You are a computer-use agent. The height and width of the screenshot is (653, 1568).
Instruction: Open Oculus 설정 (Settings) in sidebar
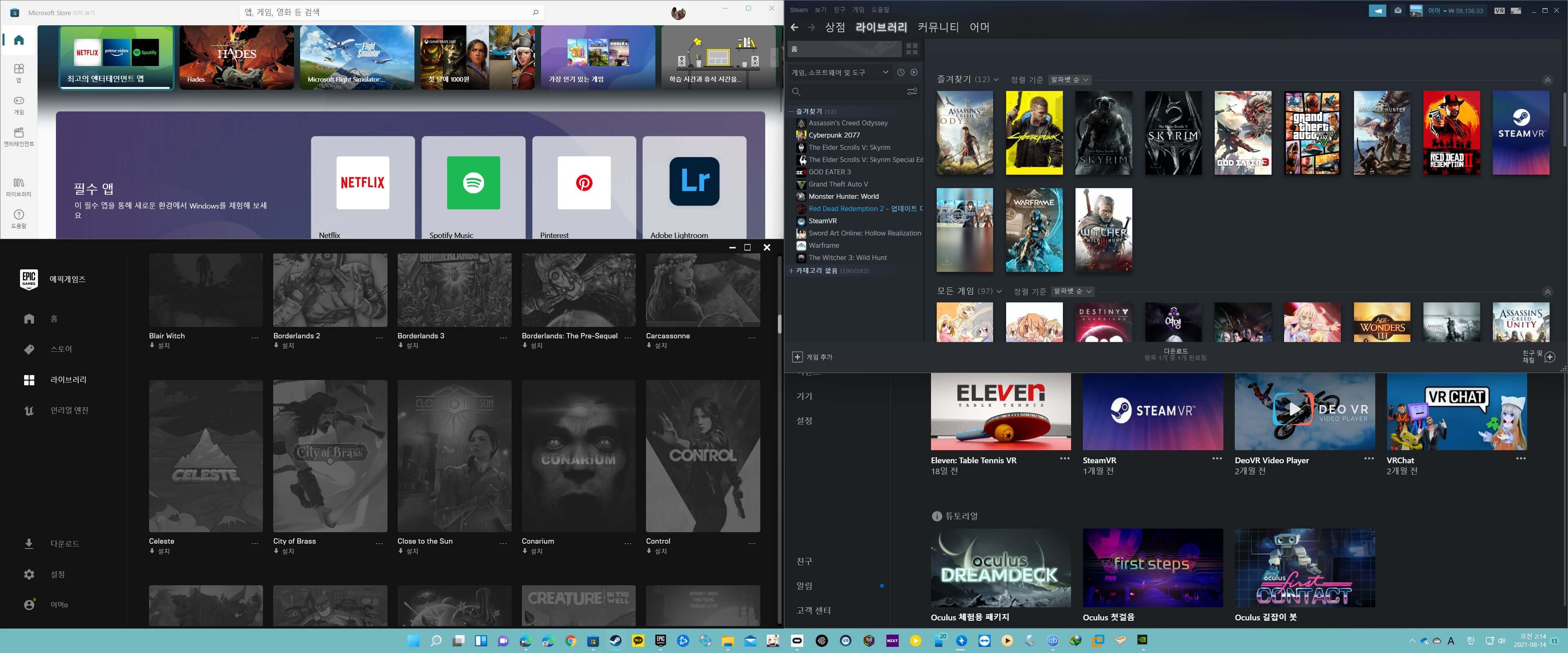804,420
